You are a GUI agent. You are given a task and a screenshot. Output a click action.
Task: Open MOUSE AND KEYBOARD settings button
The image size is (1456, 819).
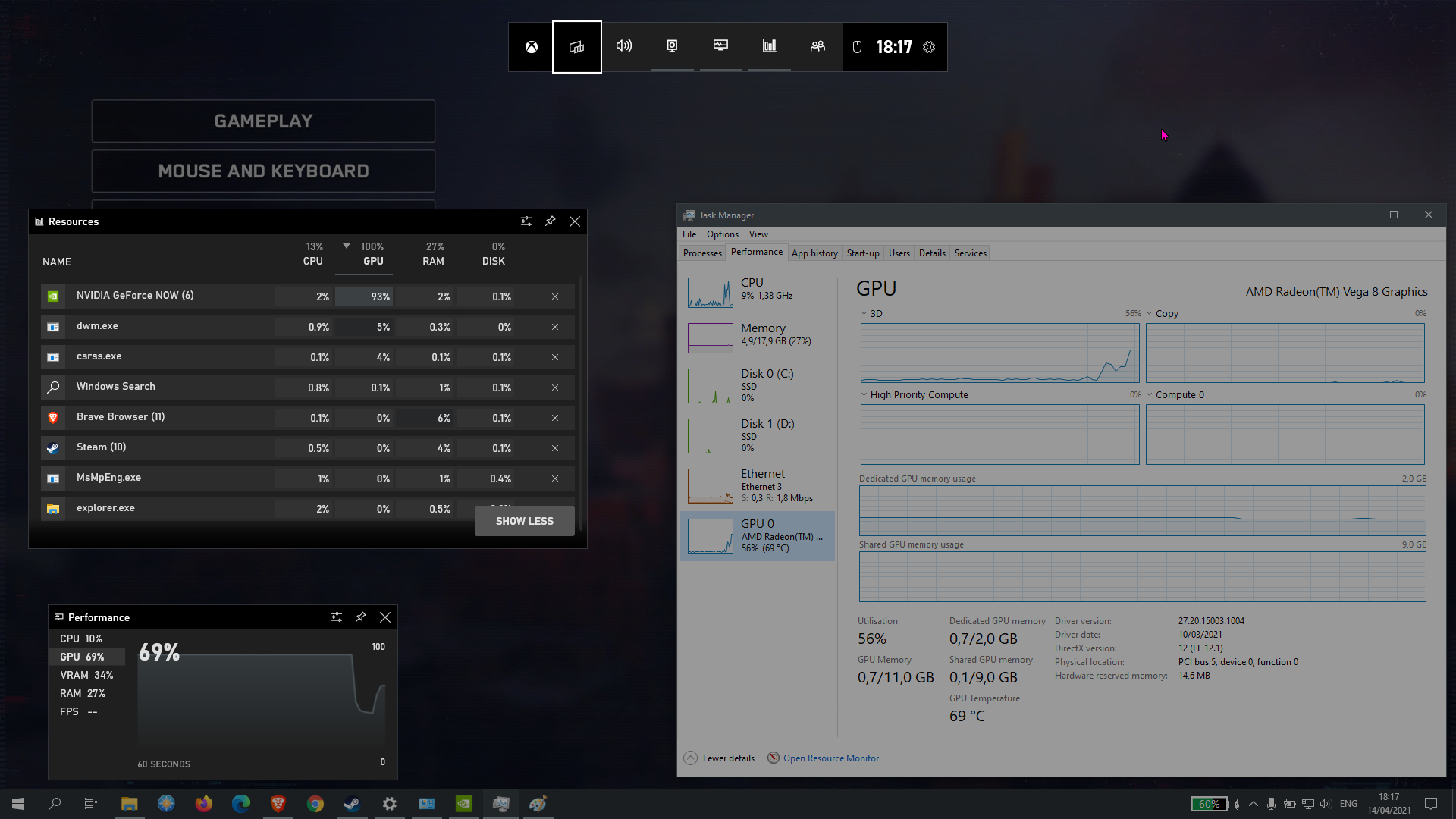263,171
